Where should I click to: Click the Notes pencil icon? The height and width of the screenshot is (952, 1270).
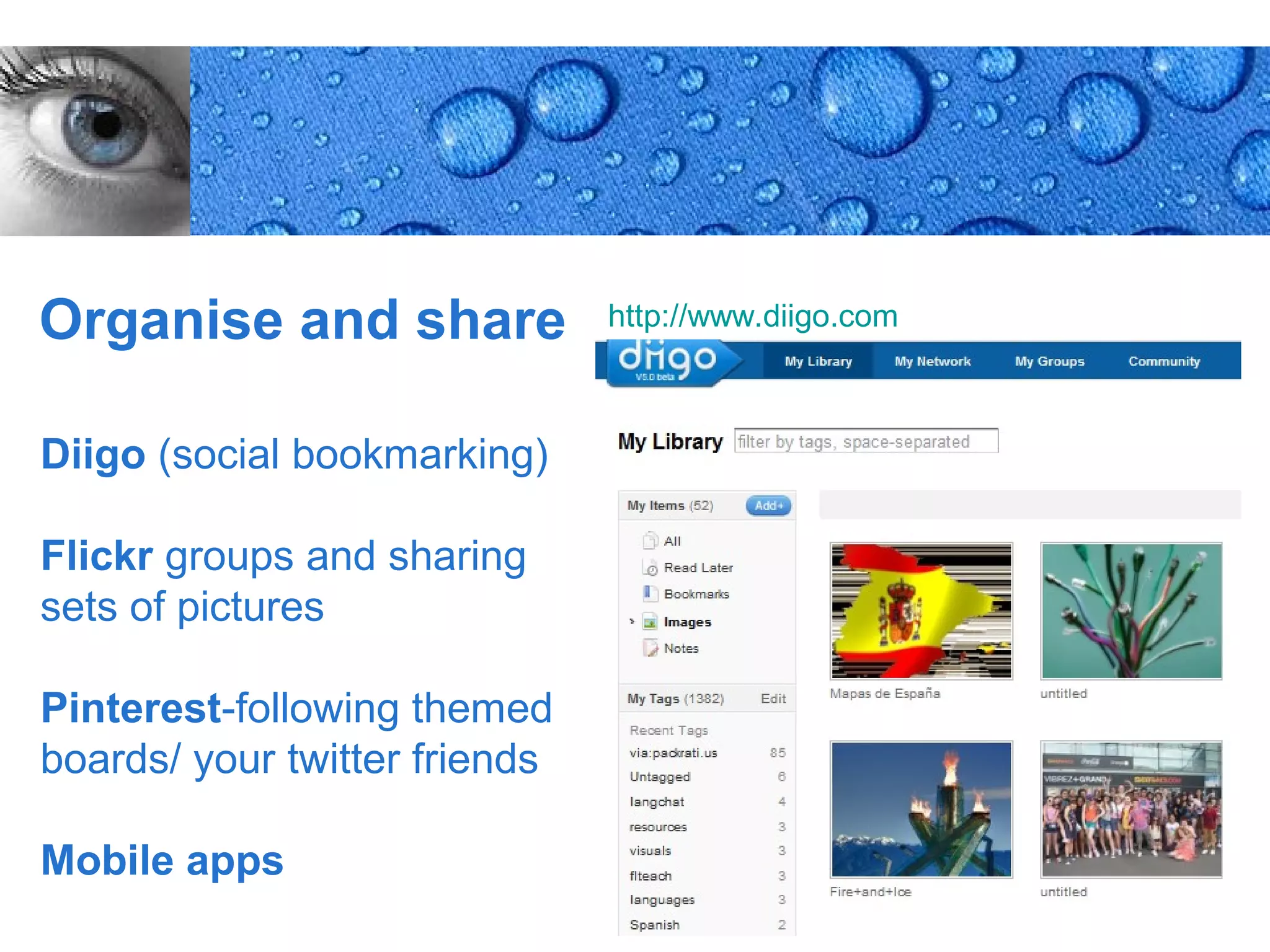pos(650,648)
